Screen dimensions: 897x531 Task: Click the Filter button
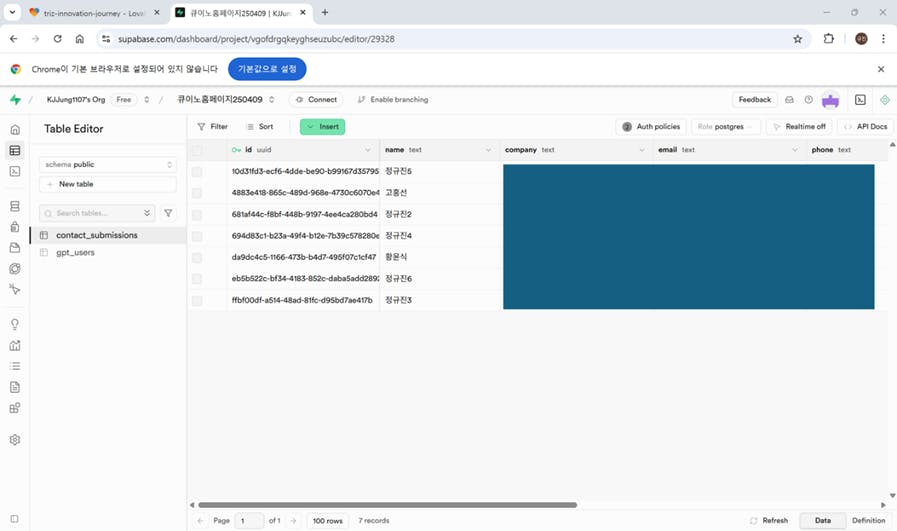(212, 126)
